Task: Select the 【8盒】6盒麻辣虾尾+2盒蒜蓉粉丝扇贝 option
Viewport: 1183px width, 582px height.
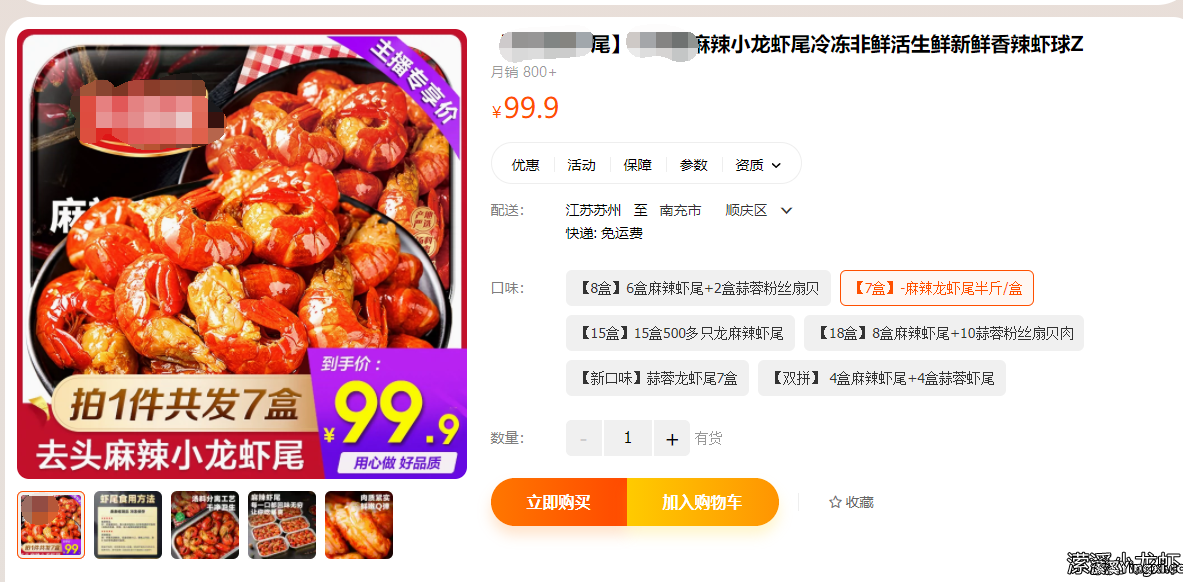Action: click(x=699, y=288)
